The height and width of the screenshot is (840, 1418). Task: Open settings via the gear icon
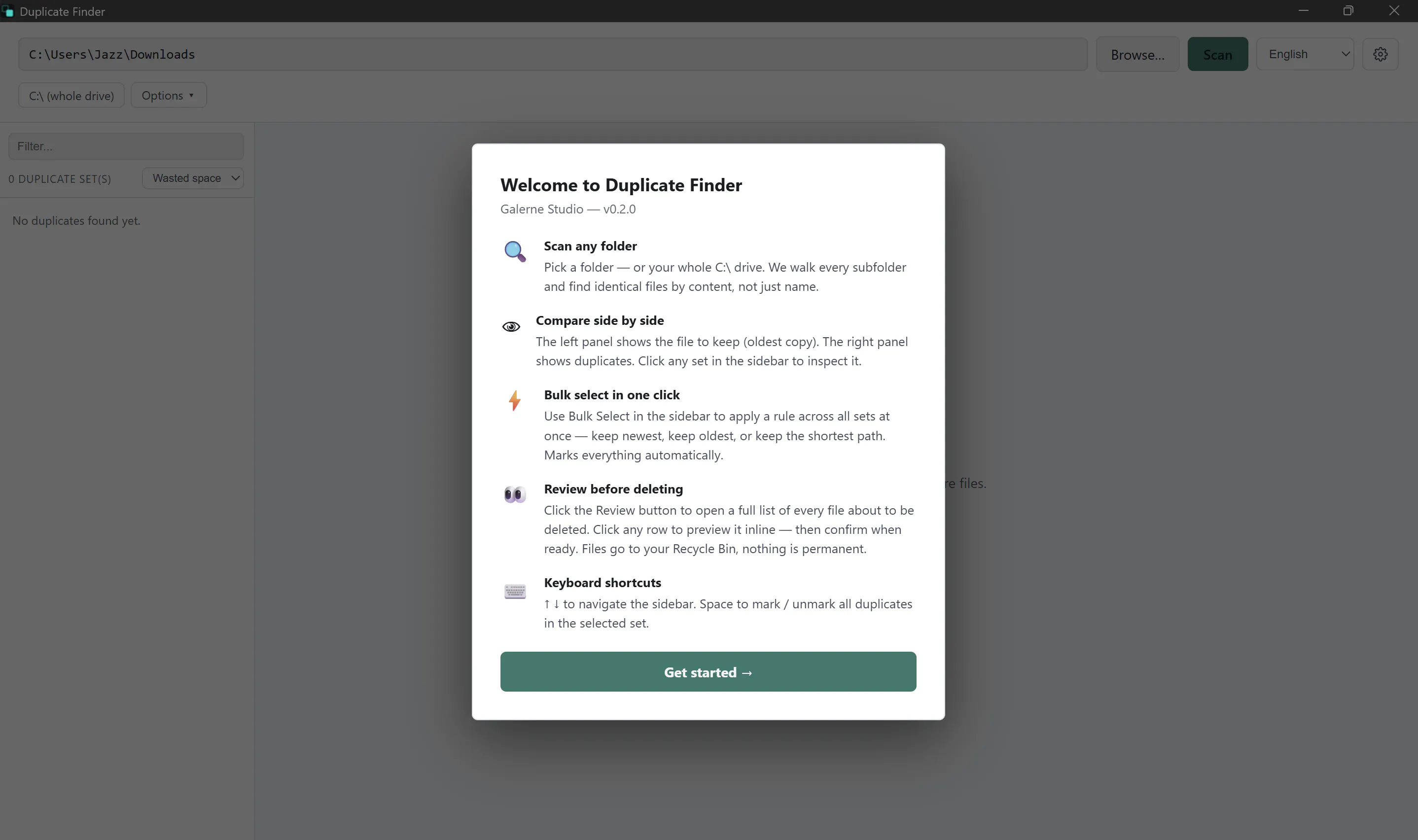(x=1380, y=54)
